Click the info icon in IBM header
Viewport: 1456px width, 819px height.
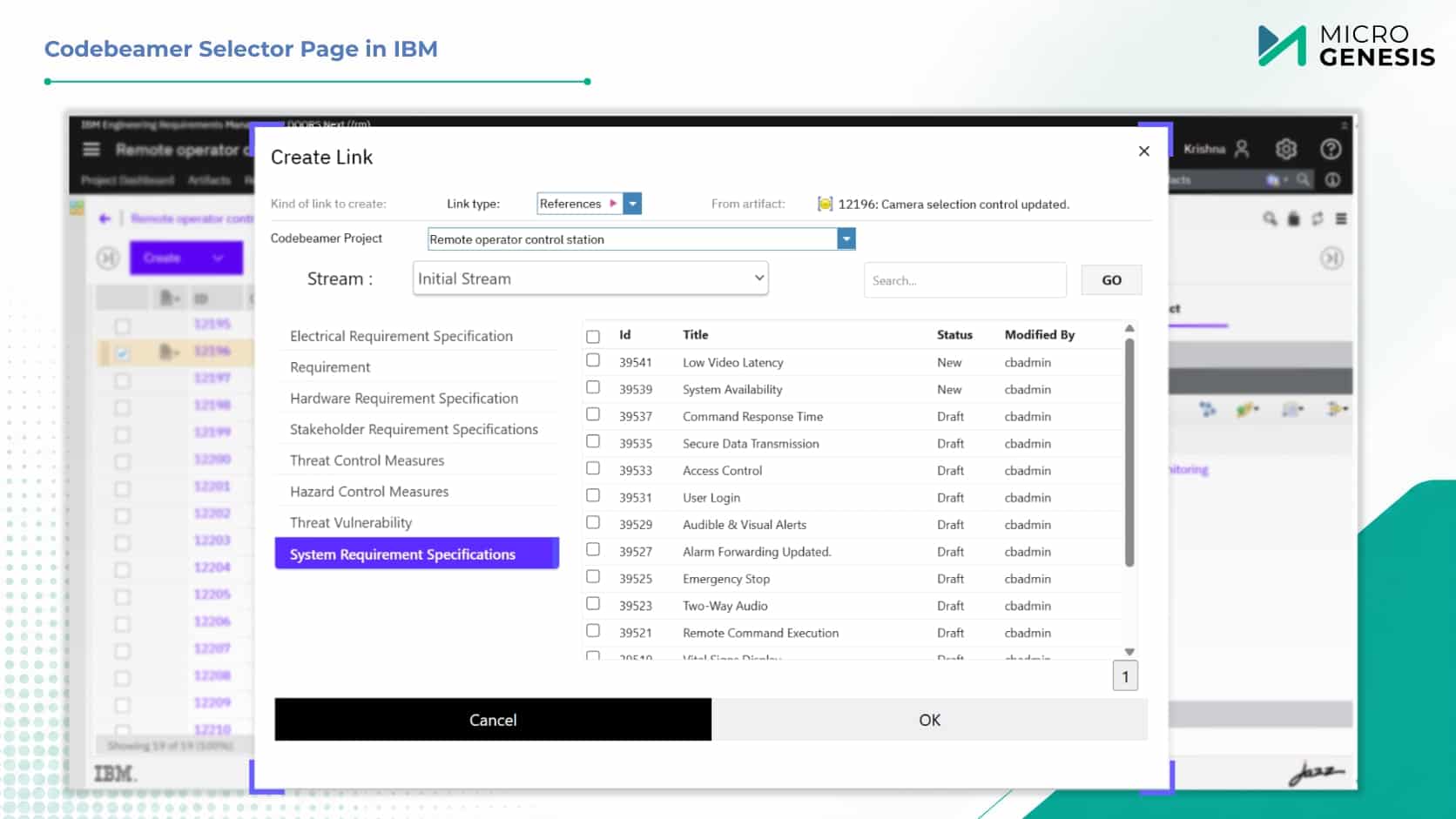pos(1332,180)
